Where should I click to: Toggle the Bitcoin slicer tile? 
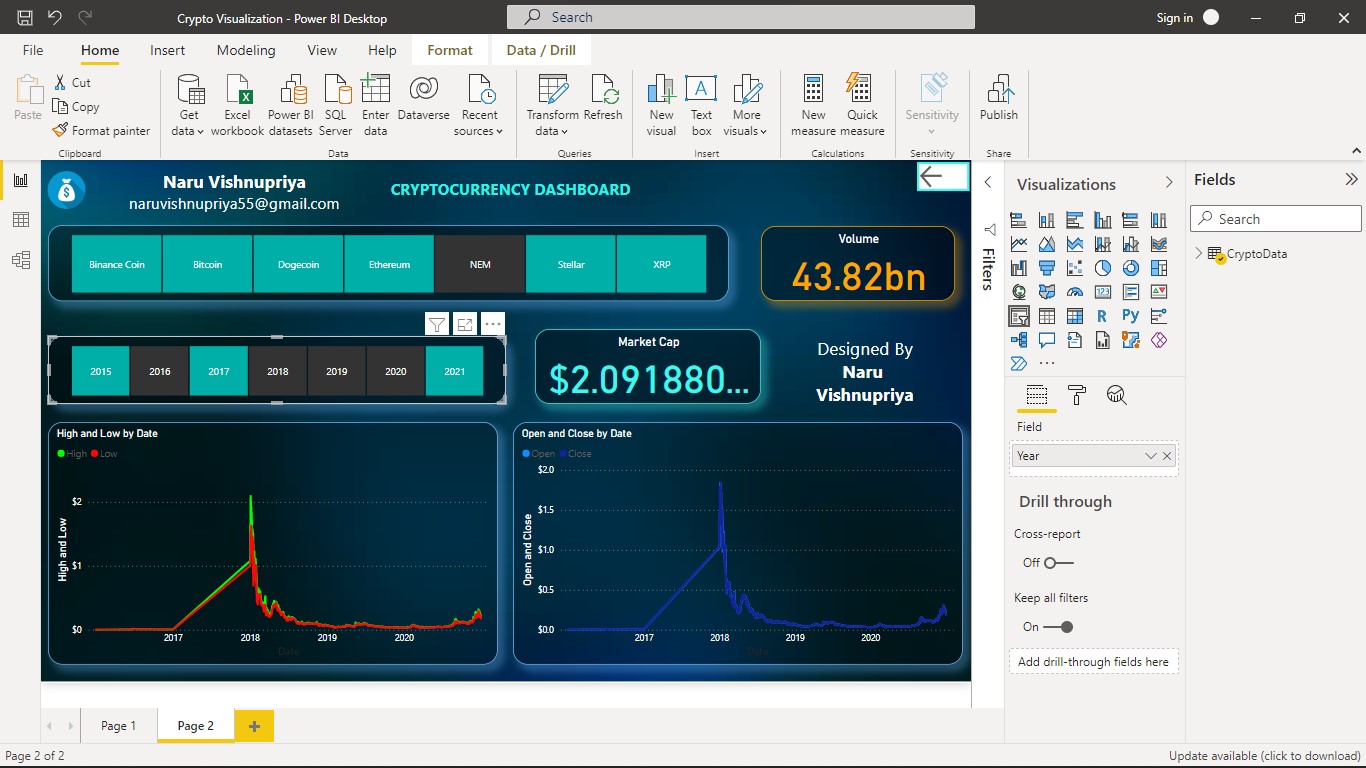click(208, 264)
